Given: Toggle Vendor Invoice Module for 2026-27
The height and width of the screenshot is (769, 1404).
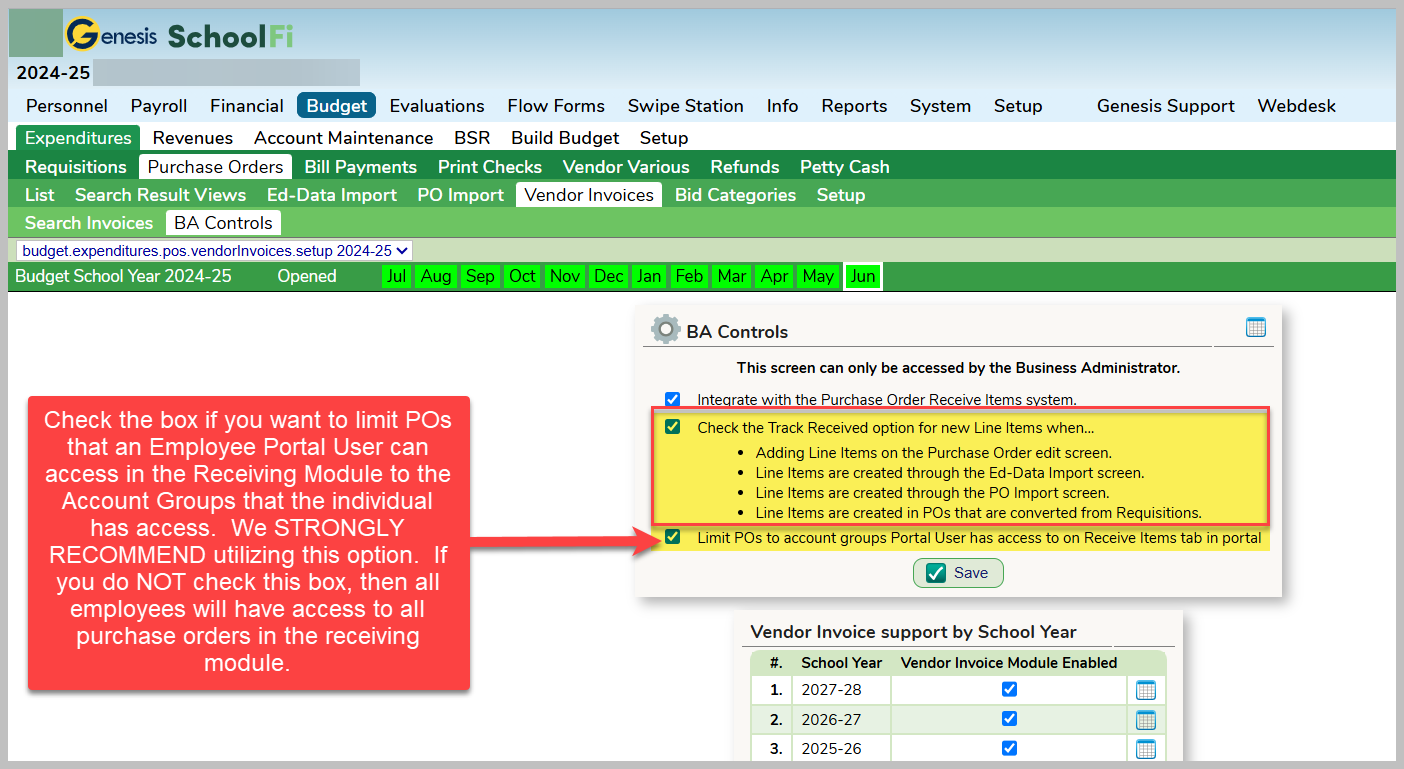Looking at the screenshot, I should pyautogui.click(x=1009, y=718).
